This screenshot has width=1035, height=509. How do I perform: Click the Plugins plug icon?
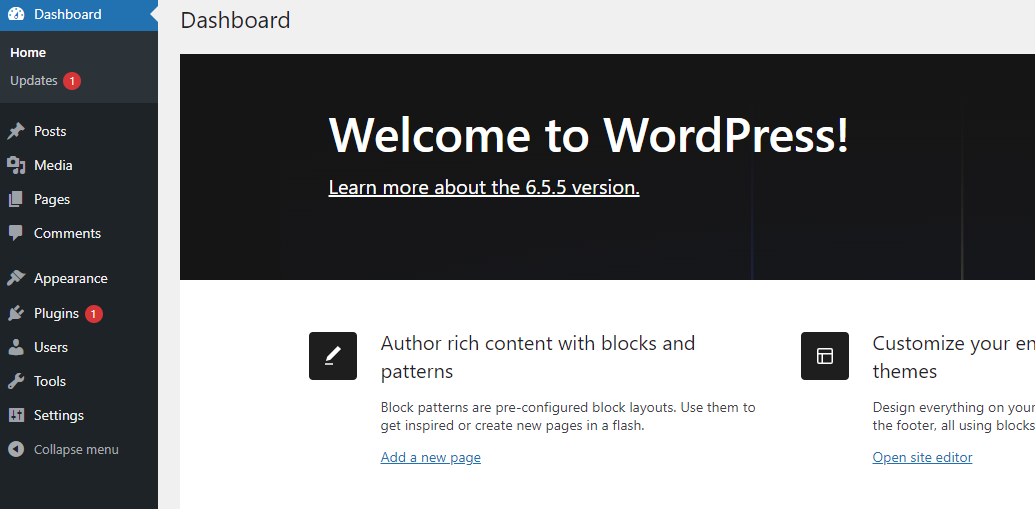pos(16,314)
